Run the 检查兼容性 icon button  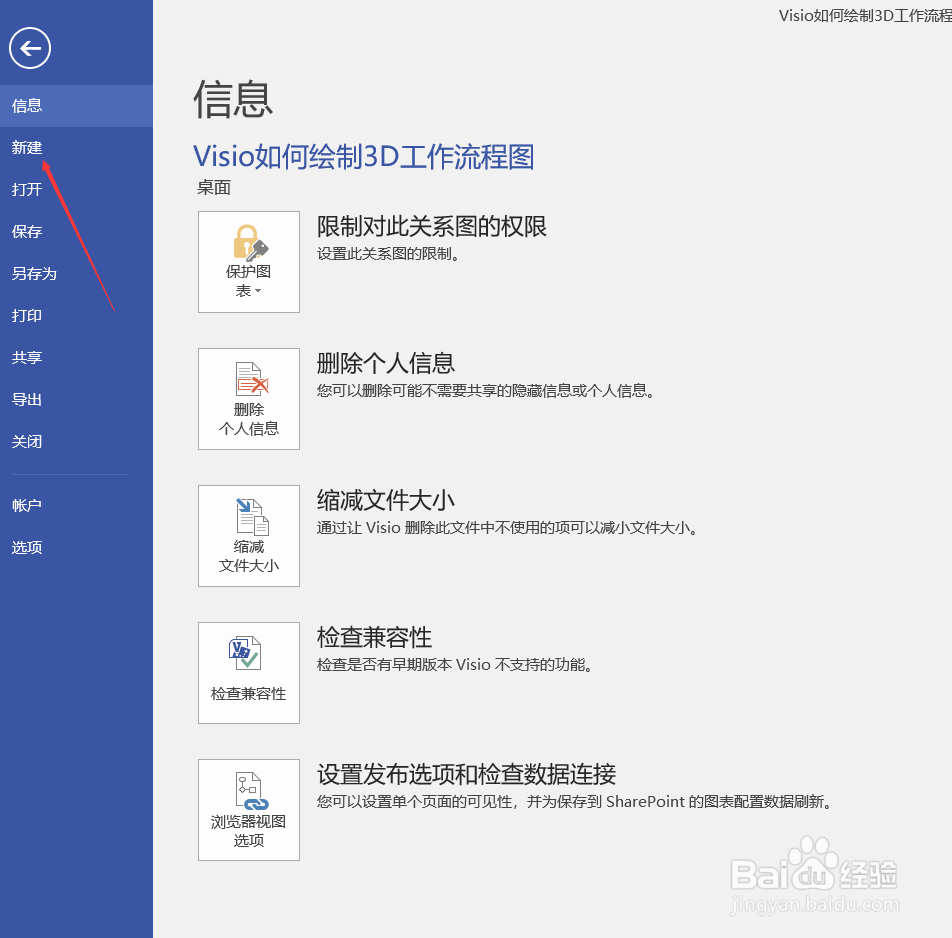click(x=249, y=673)
